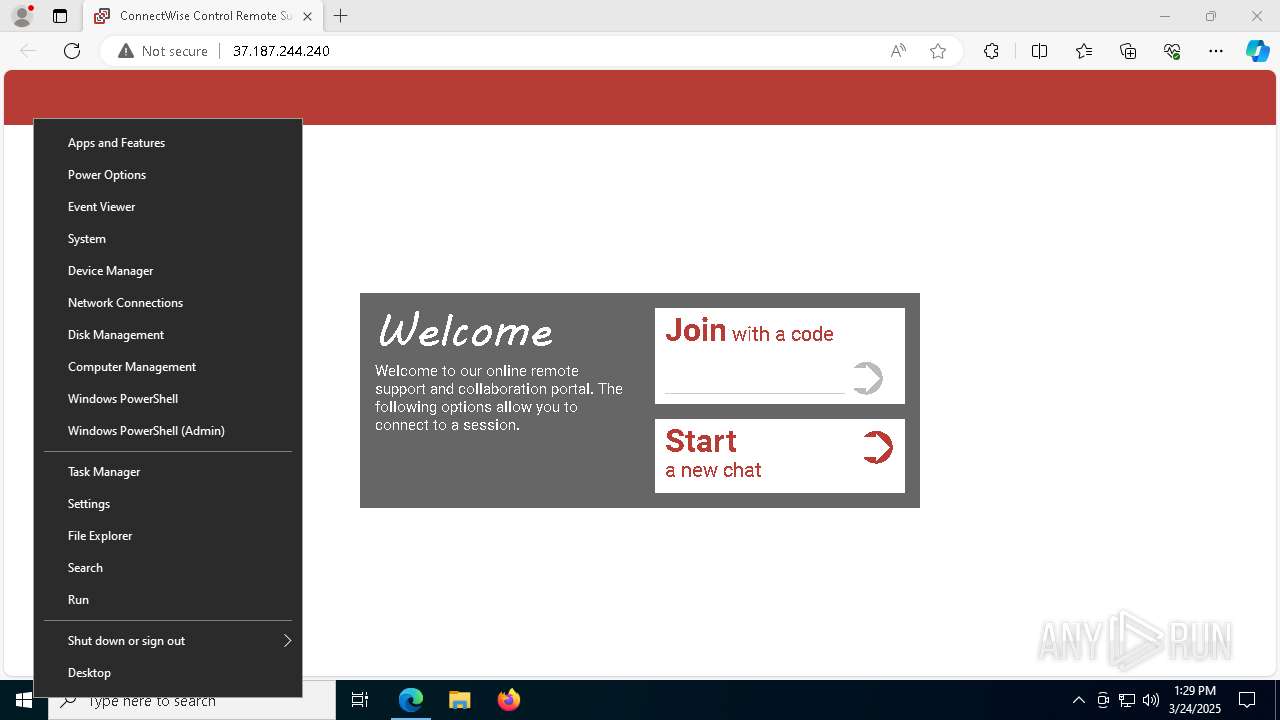
Task: Select Search in the context menu
Action: point(168,568)
